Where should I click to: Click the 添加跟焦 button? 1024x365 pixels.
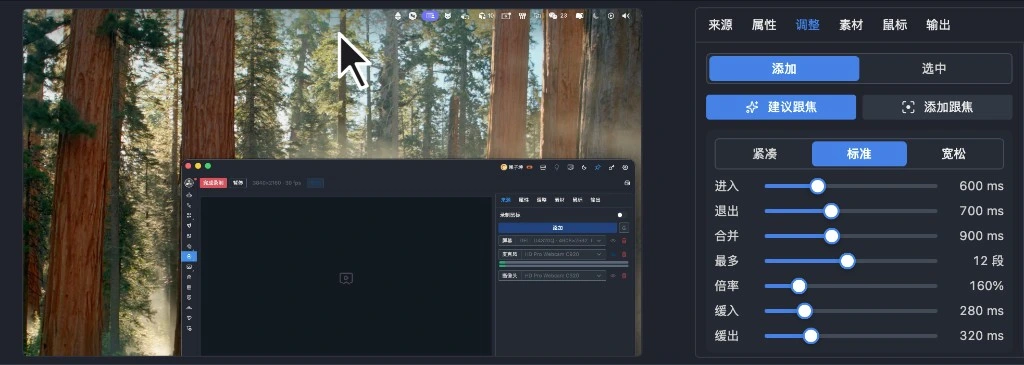click(x=937, y=107)
